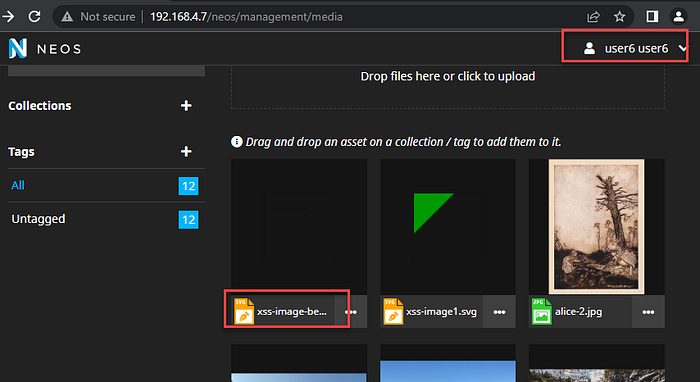Open the browser share icon
Viewport: 700px width, 382px height.
tap(593, 17)
